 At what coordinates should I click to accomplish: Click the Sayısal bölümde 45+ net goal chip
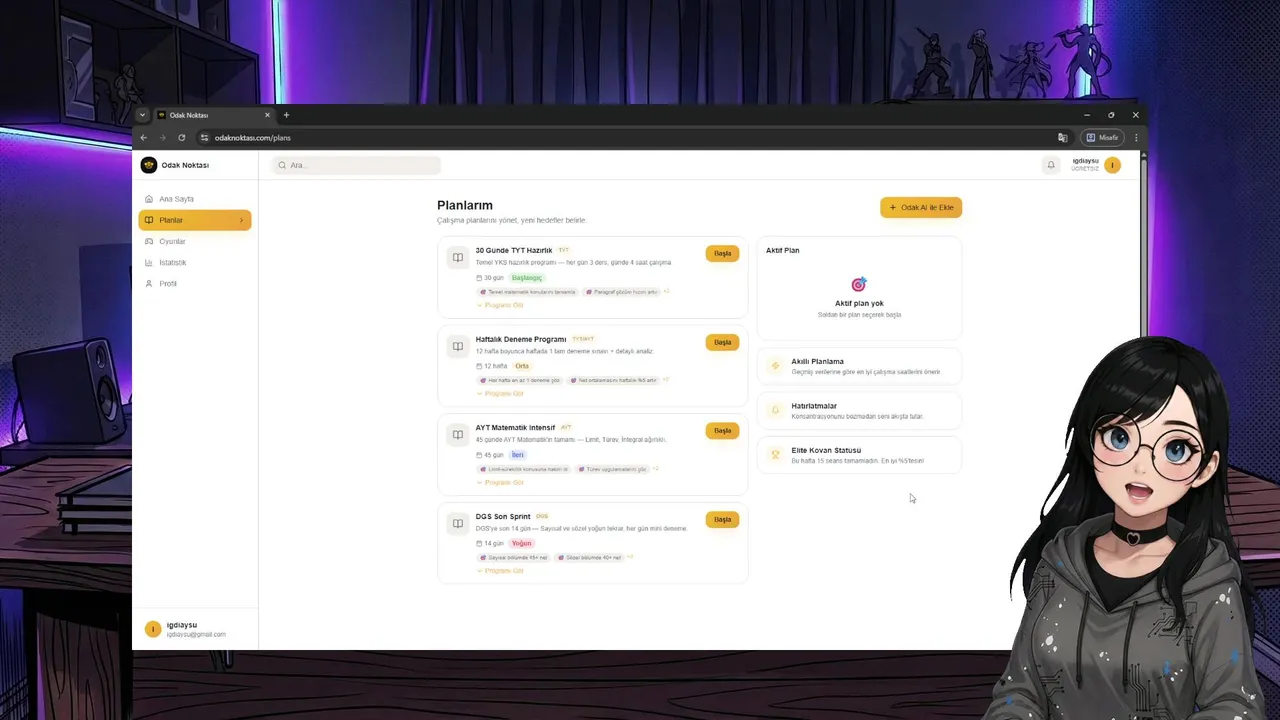click(x=514, y=557)
